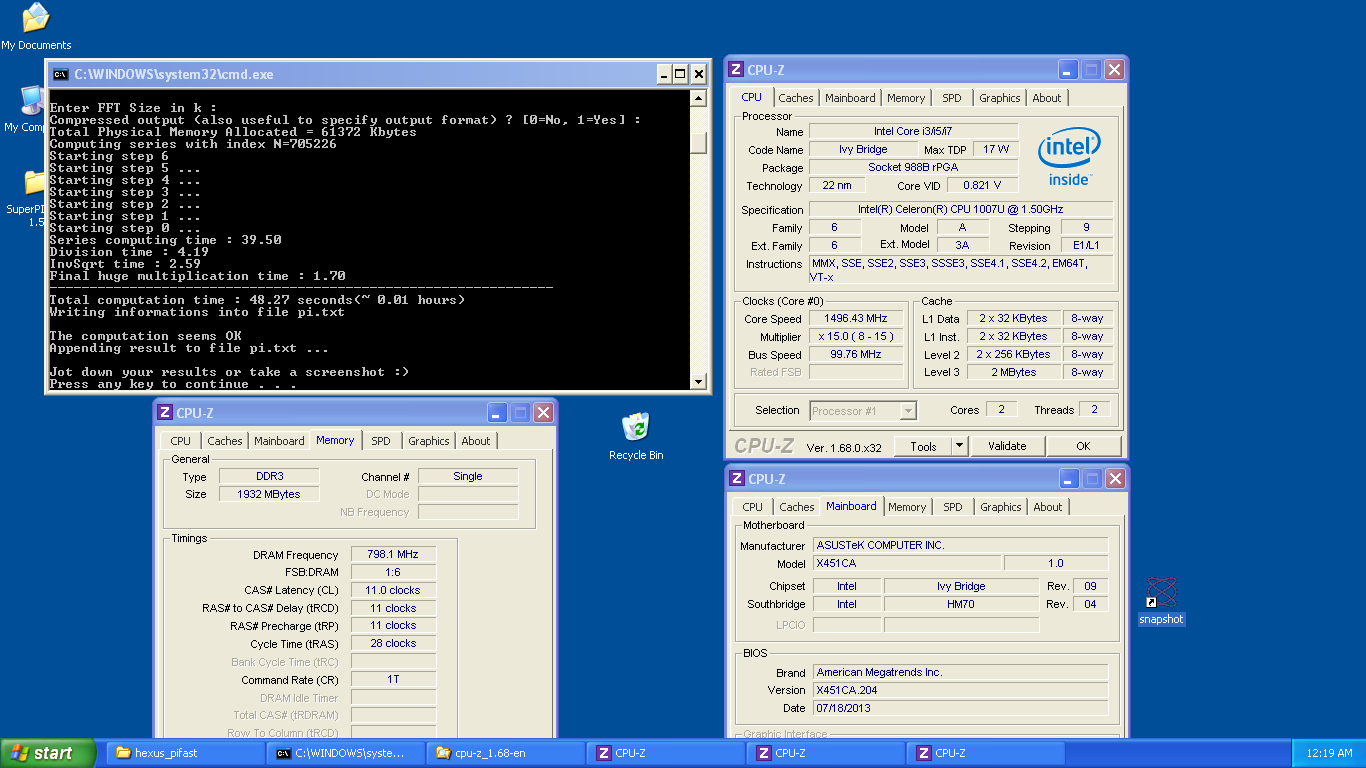This screenshot has height=768, width=1366.
Task: Click the CPU-Z Mainboard window title icon
Action: coord(736,478)
